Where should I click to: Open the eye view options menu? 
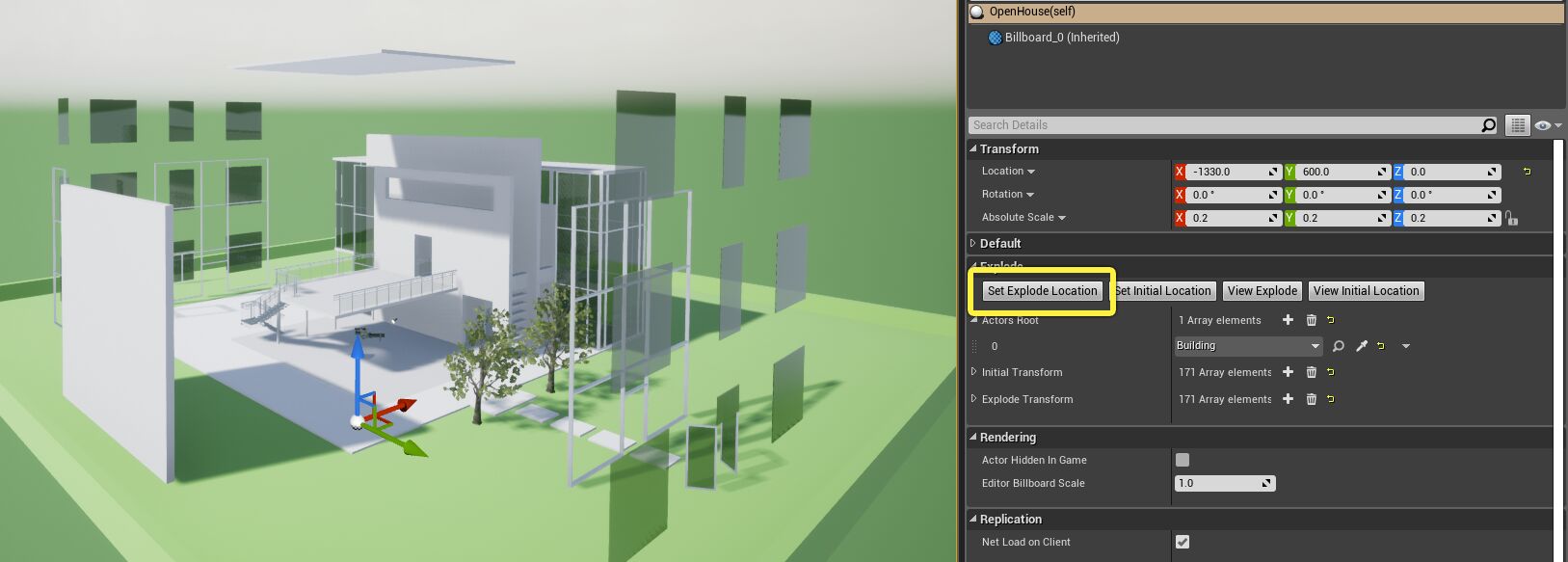click(1547, 125)
